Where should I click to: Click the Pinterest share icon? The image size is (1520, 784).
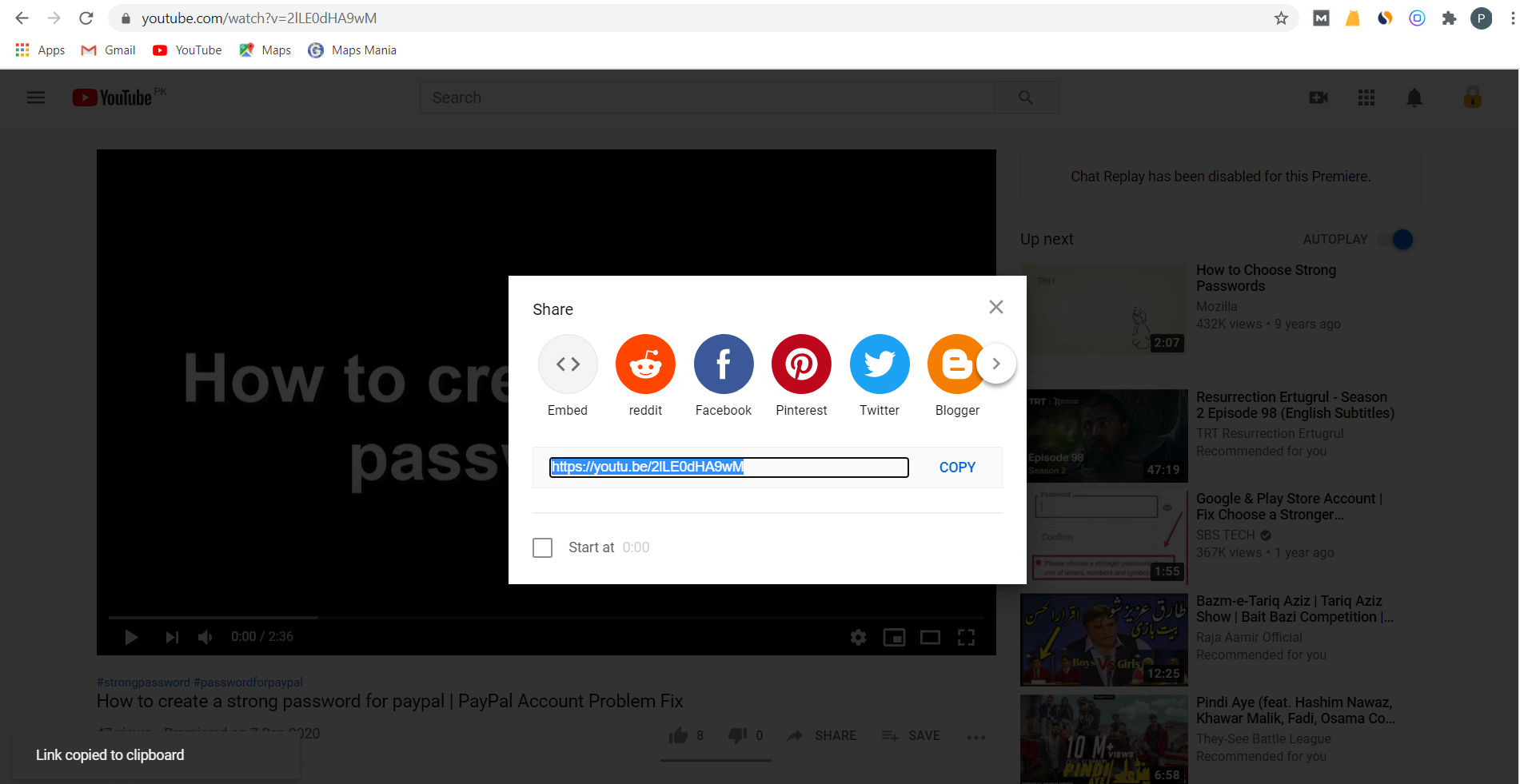click(801, 364)
